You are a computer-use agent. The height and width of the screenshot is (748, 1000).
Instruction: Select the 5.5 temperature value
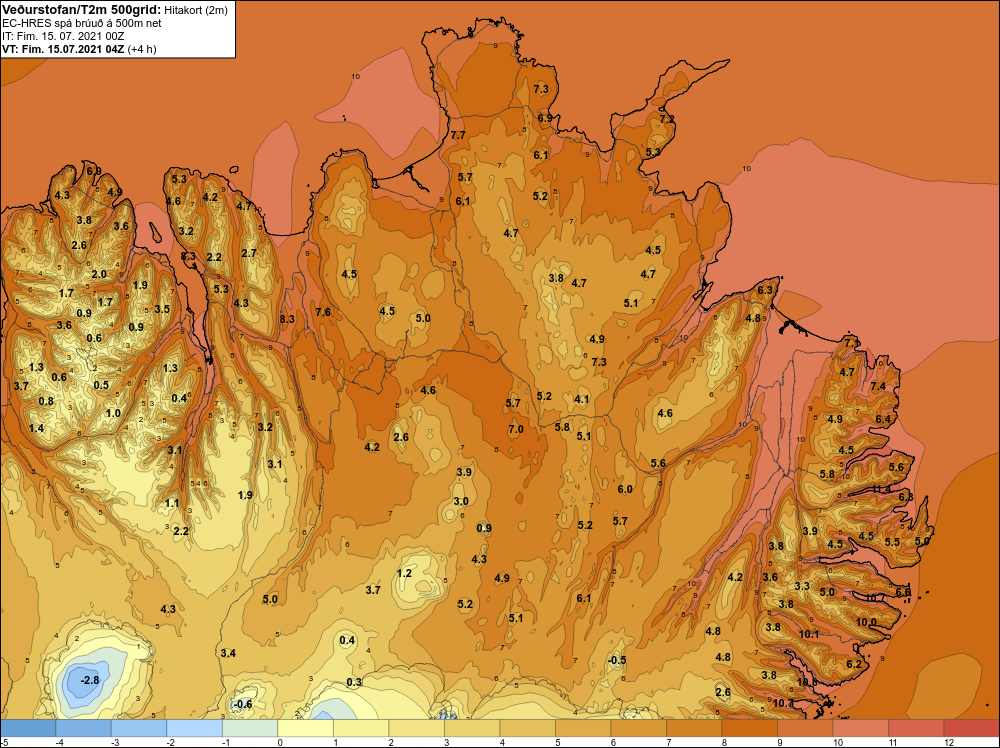(x=892, y=542)
